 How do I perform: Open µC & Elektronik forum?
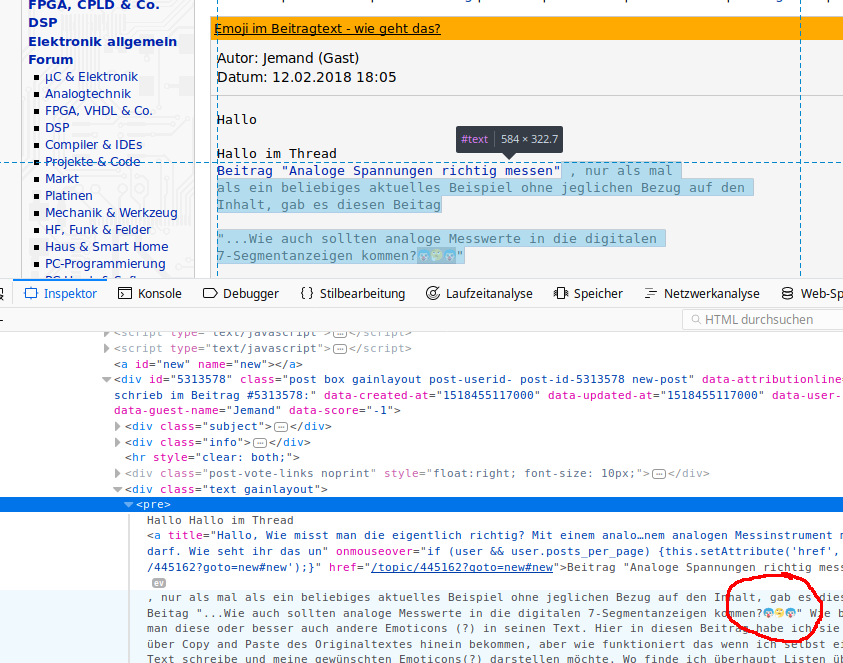click(x=91, y=77)
